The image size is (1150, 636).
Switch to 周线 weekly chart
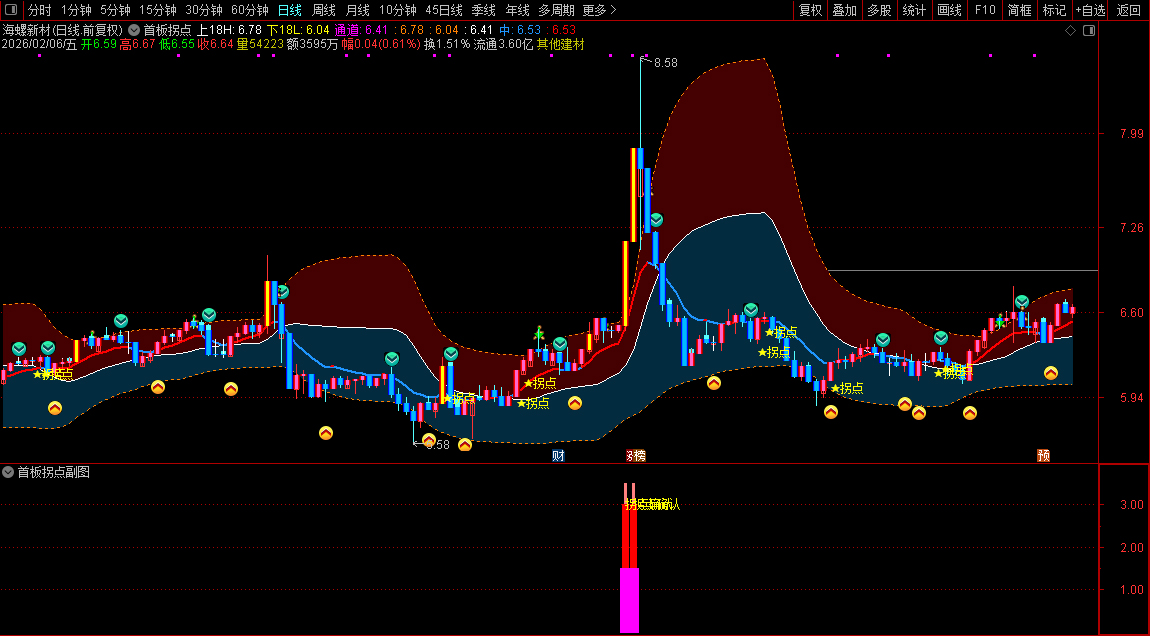coord(323,10)
